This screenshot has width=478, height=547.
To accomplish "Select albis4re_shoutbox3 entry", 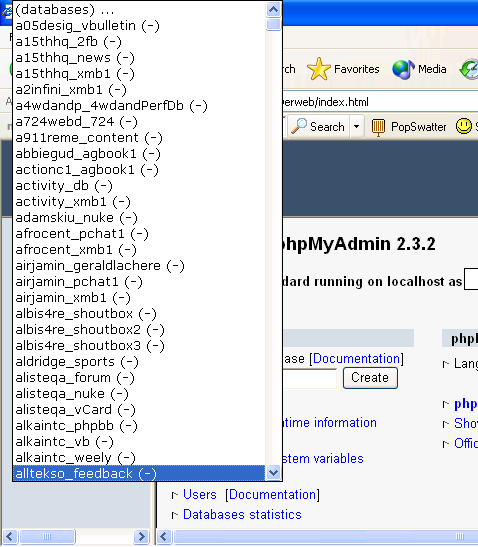I will click(139, 346).
